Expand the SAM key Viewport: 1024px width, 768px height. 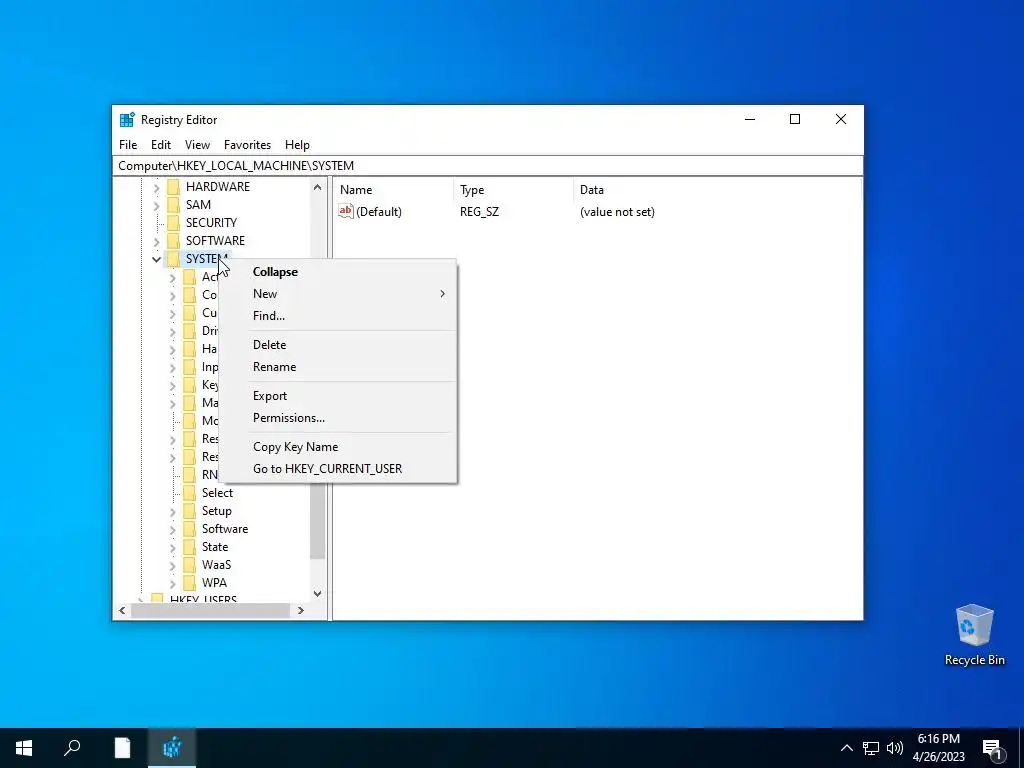pos(156,206)
